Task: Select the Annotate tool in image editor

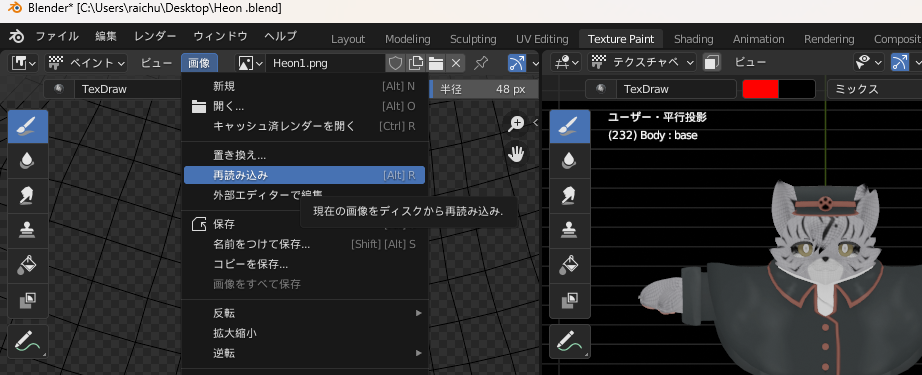Action: pos(28,341)
